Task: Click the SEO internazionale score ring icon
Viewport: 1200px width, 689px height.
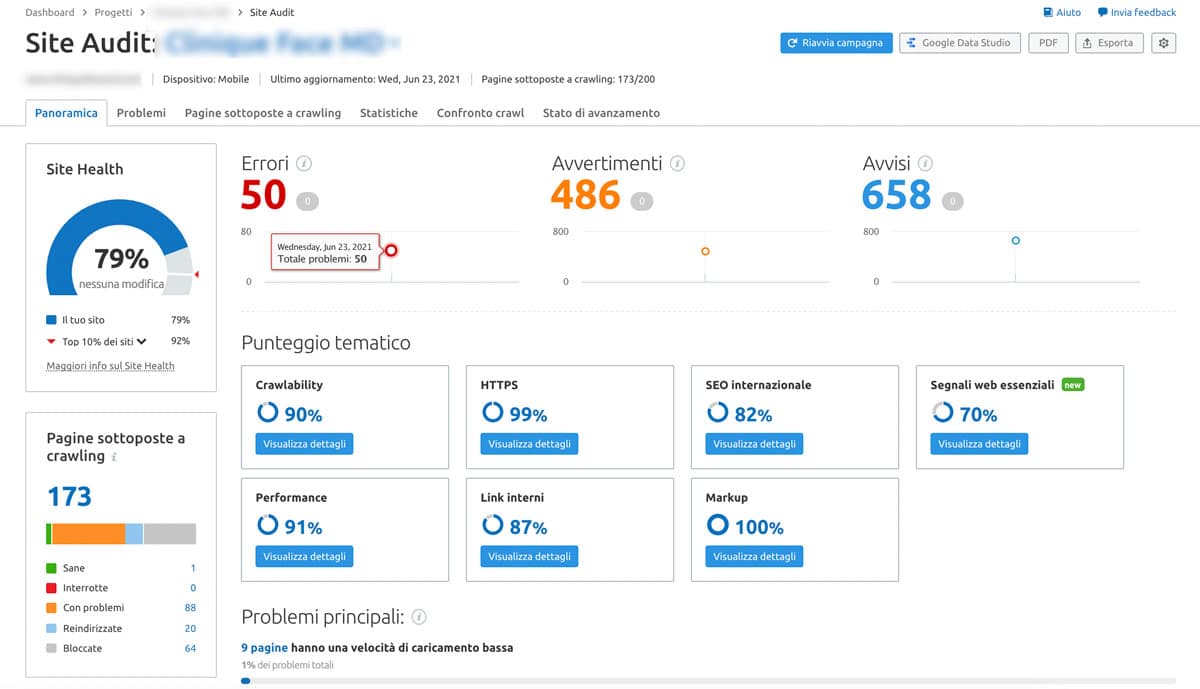Action: click(717, 413)
